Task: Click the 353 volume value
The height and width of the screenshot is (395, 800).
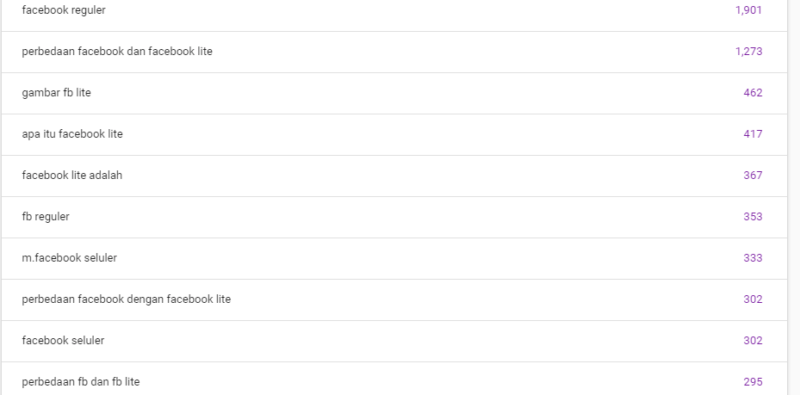Action: [x=753, y=217]
